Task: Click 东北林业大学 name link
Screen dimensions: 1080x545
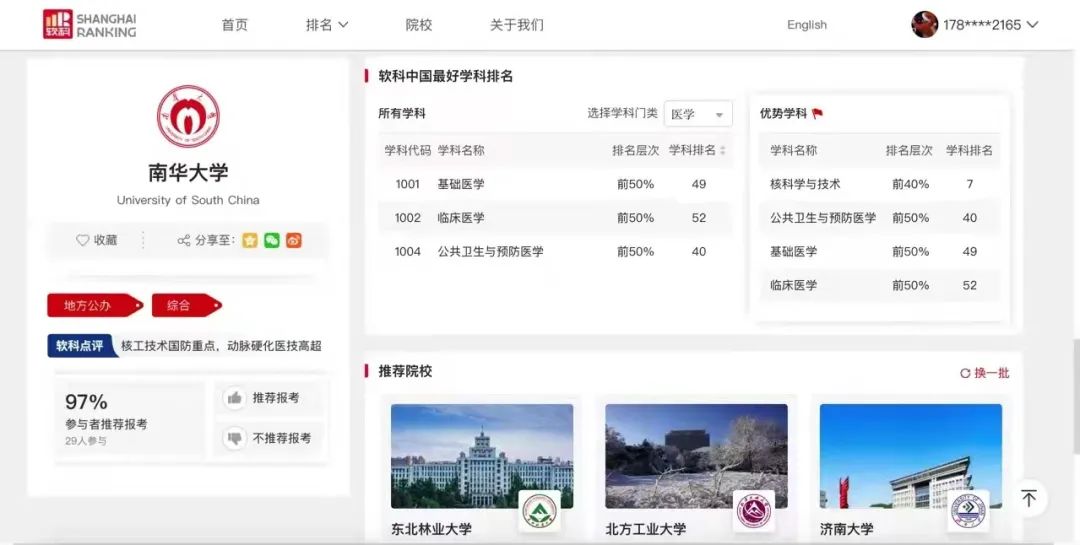Action: pos(431,529)
